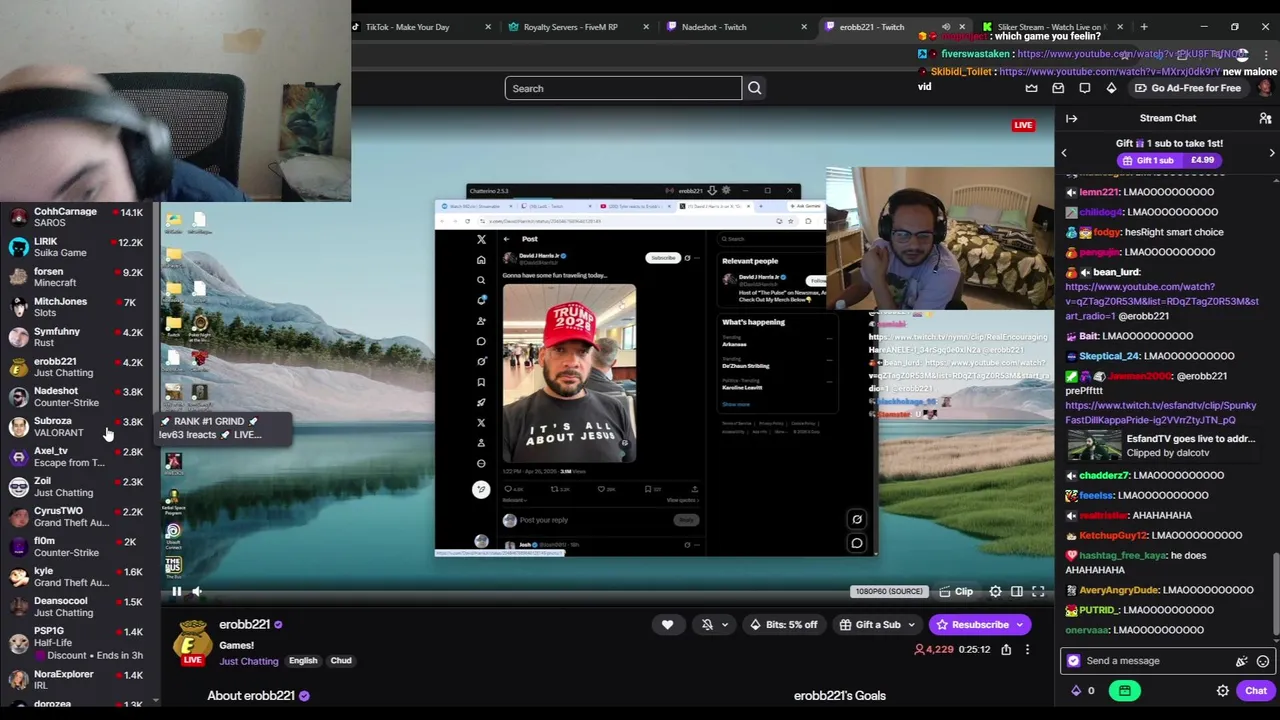Create a clip with the Clip button

click(x=956, y=591)
